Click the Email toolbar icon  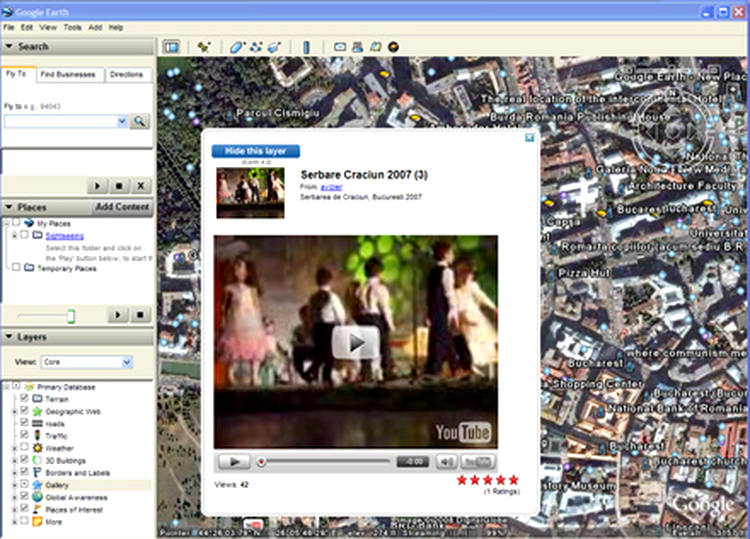pyautogui.click(x=340, y=47)
